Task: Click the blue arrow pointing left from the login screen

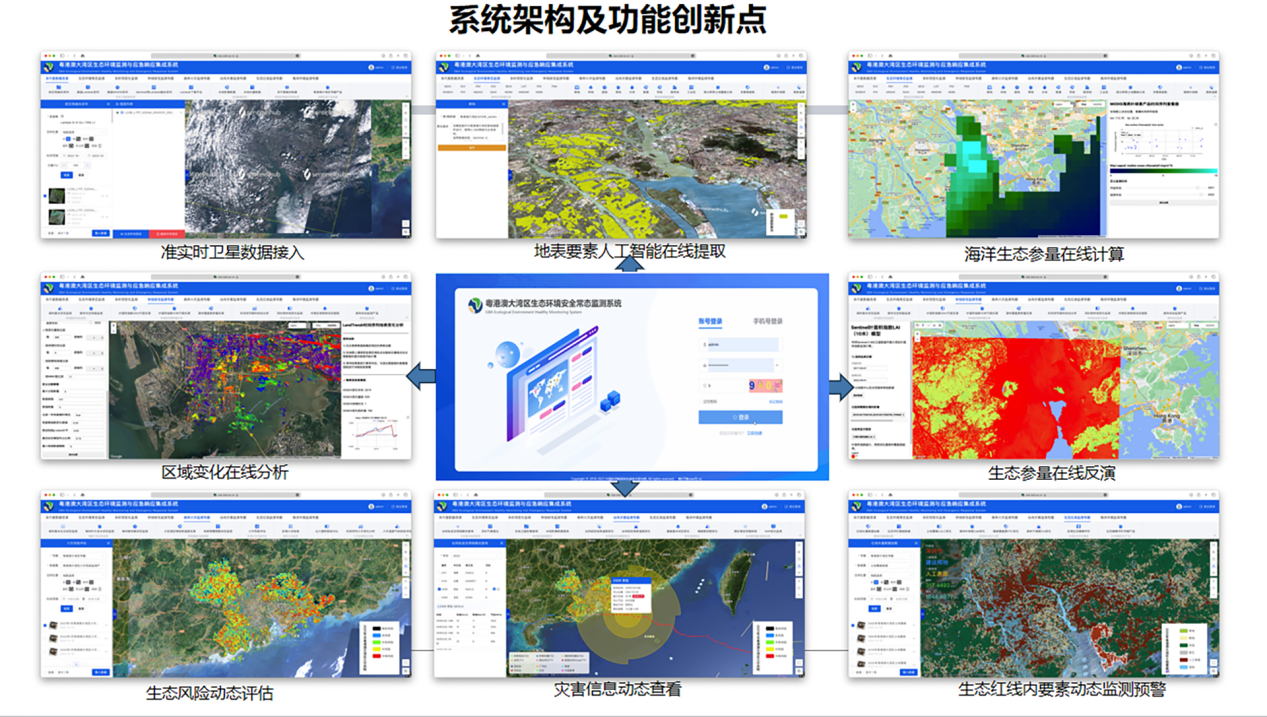Action: 421,375
